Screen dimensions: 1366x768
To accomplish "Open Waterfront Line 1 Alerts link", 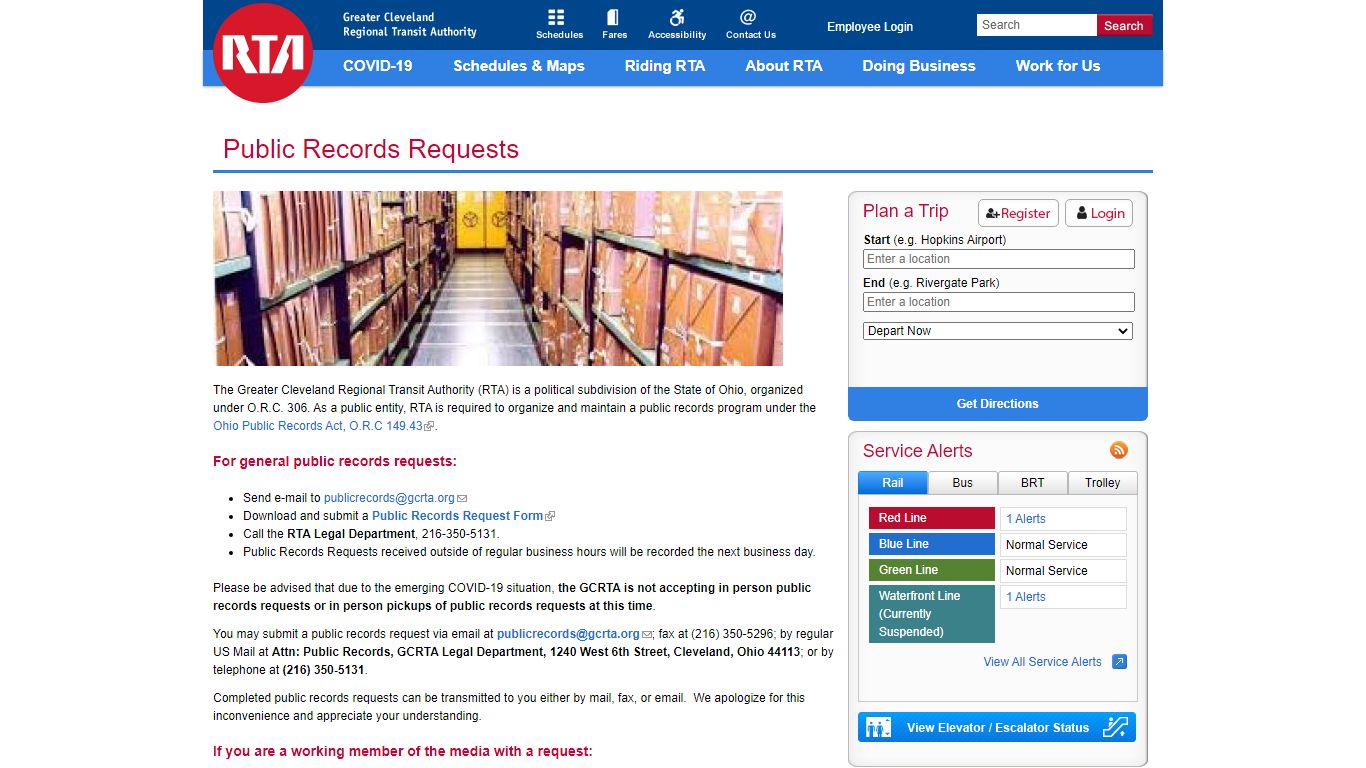I will pyautogui.click(x=1026, y=597).
